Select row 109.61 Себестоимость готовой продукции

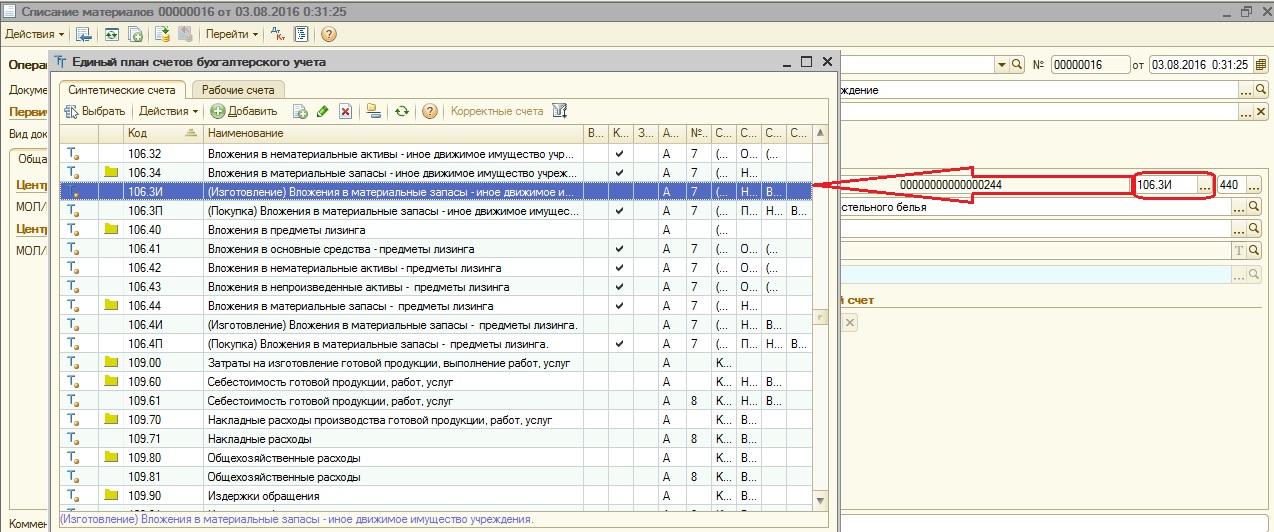tap(435, 401)
